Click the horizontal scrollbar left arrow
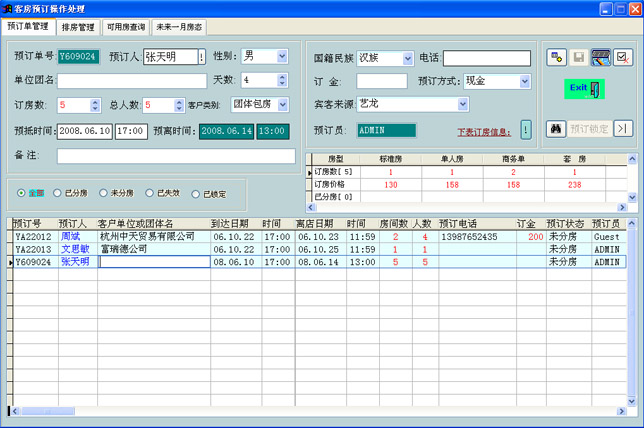Image resolution: width=644 pixels, height=428 pixels. coord(13,411)
